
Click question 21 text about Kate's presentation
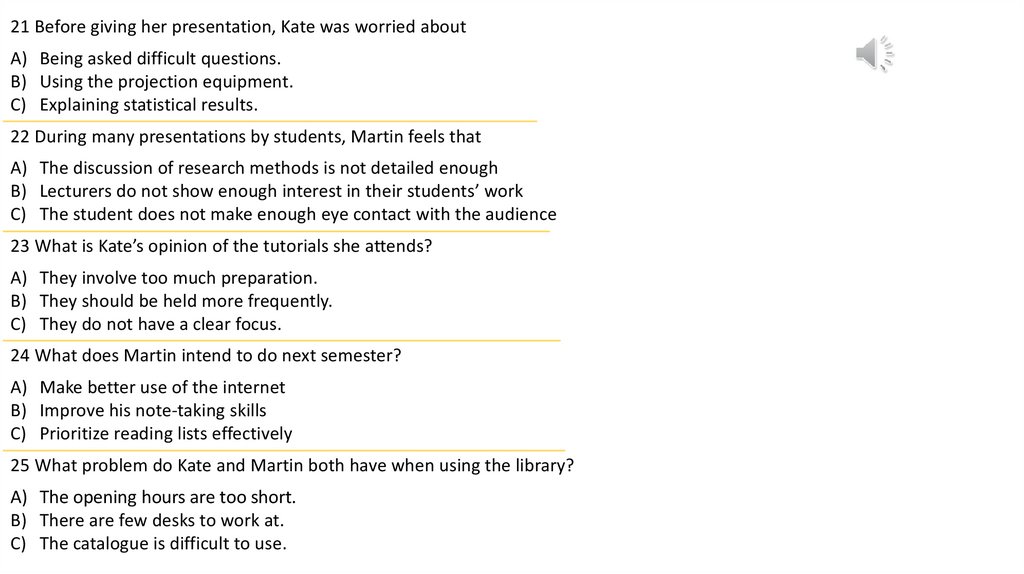[x=238, y=27]
